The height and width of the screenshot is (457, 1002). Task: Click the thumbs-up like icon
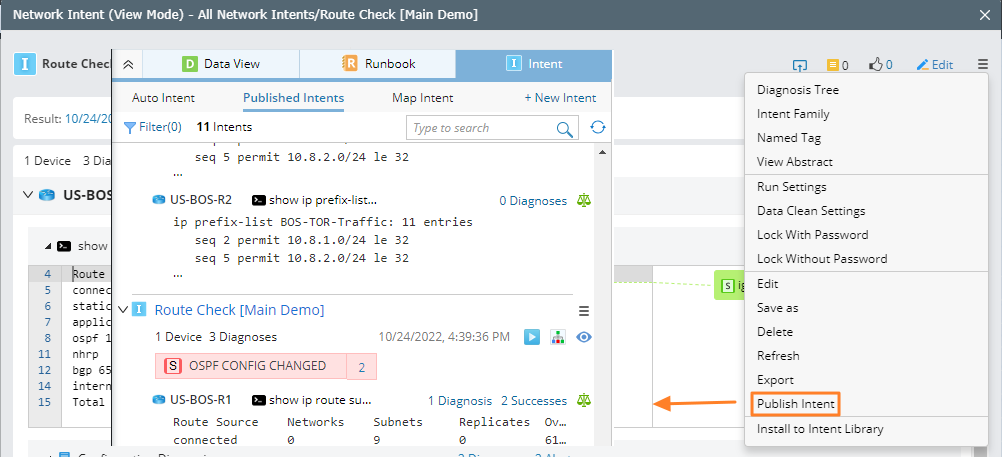[x=875, y=64]
